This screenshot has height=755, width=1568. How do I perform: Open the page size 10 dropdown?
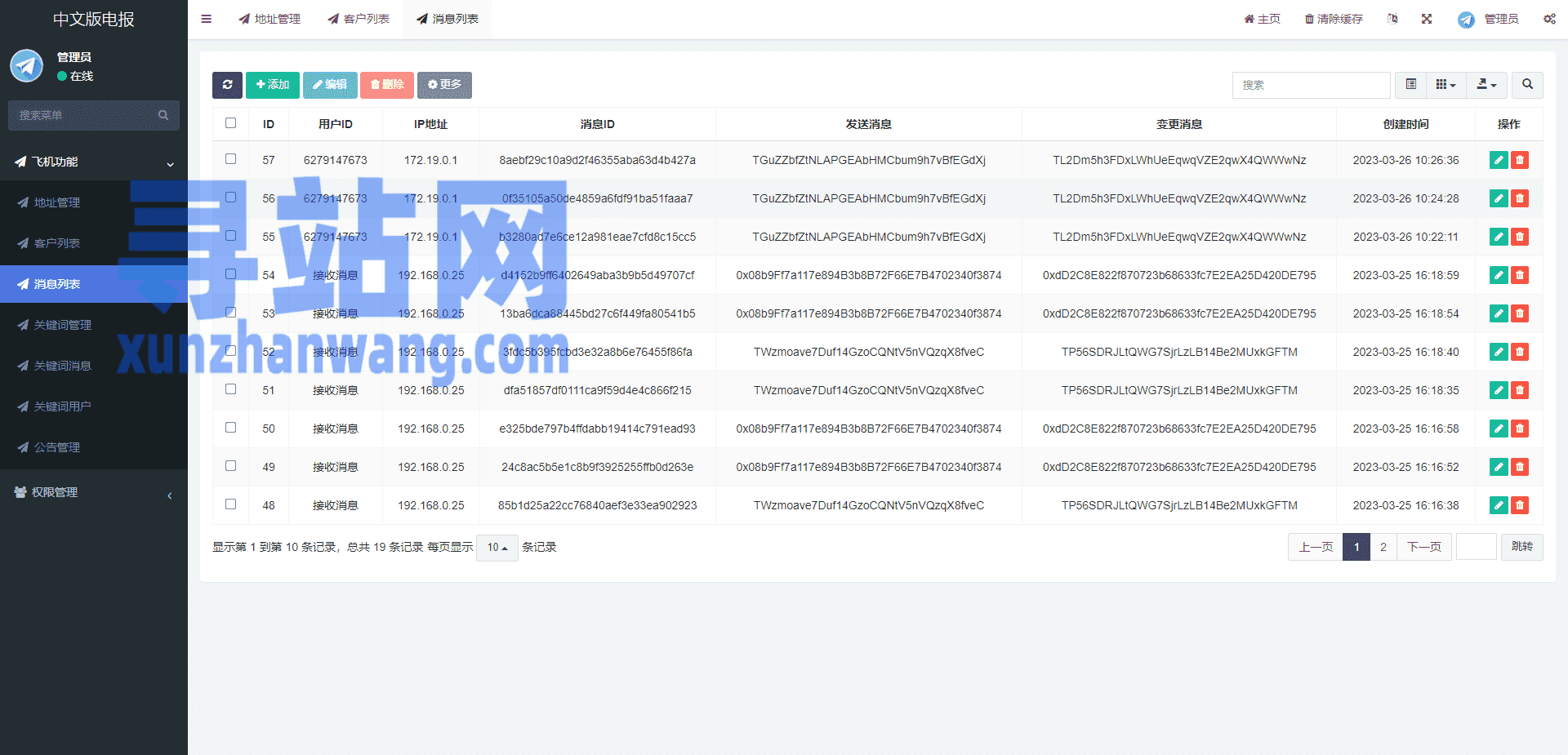point(497,548)
